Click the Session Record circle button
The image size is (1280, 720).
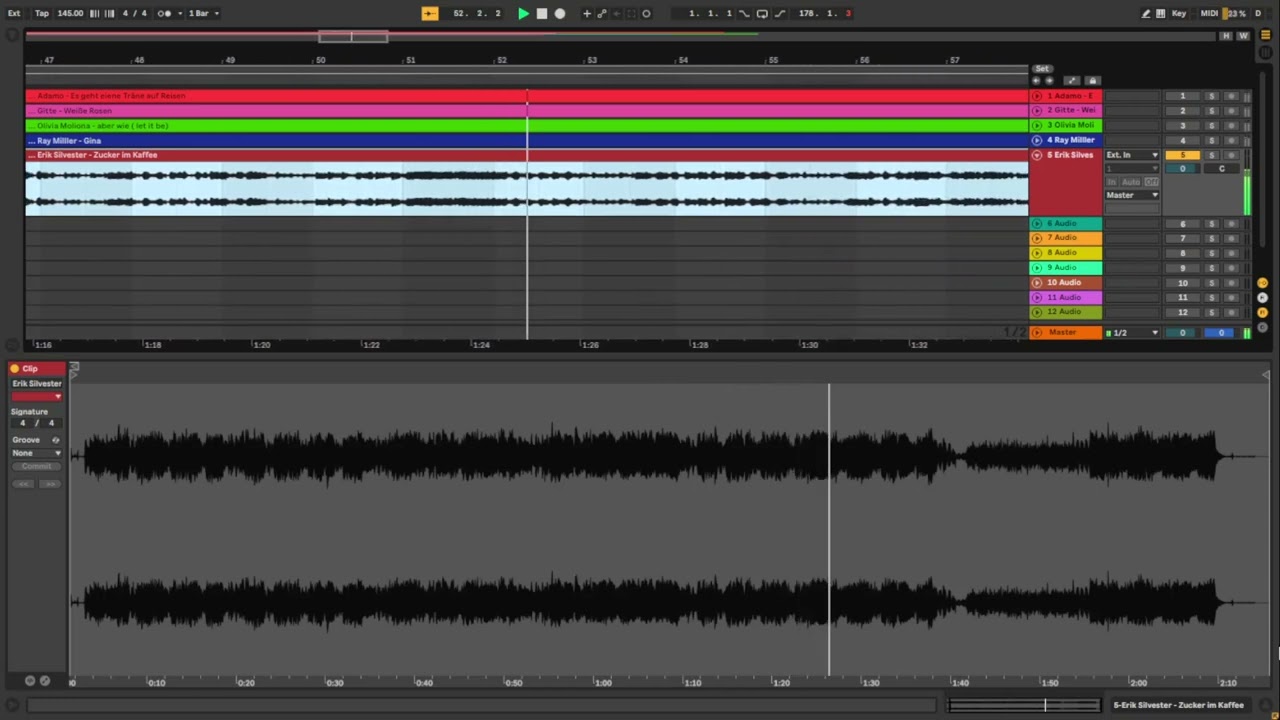646,13
